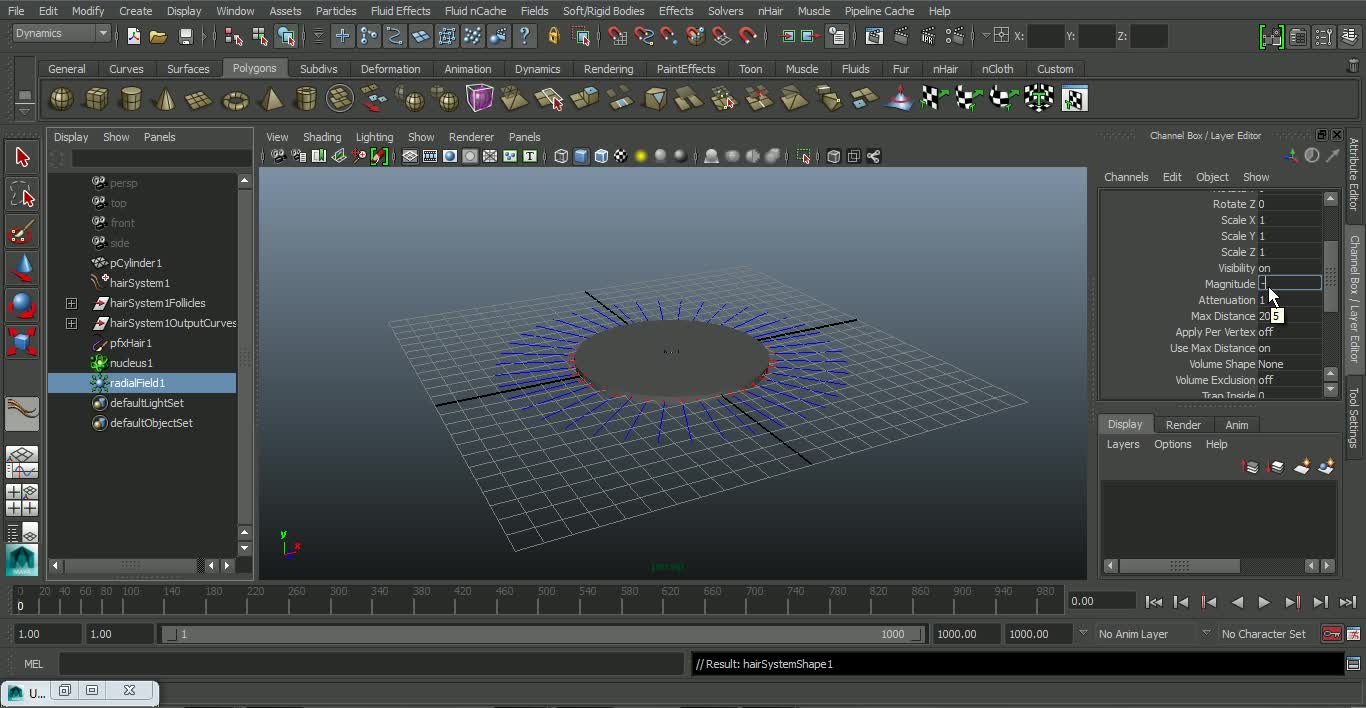Select the Paint Selection tool
1366x708 pixels.
click(x=22, y=231)
